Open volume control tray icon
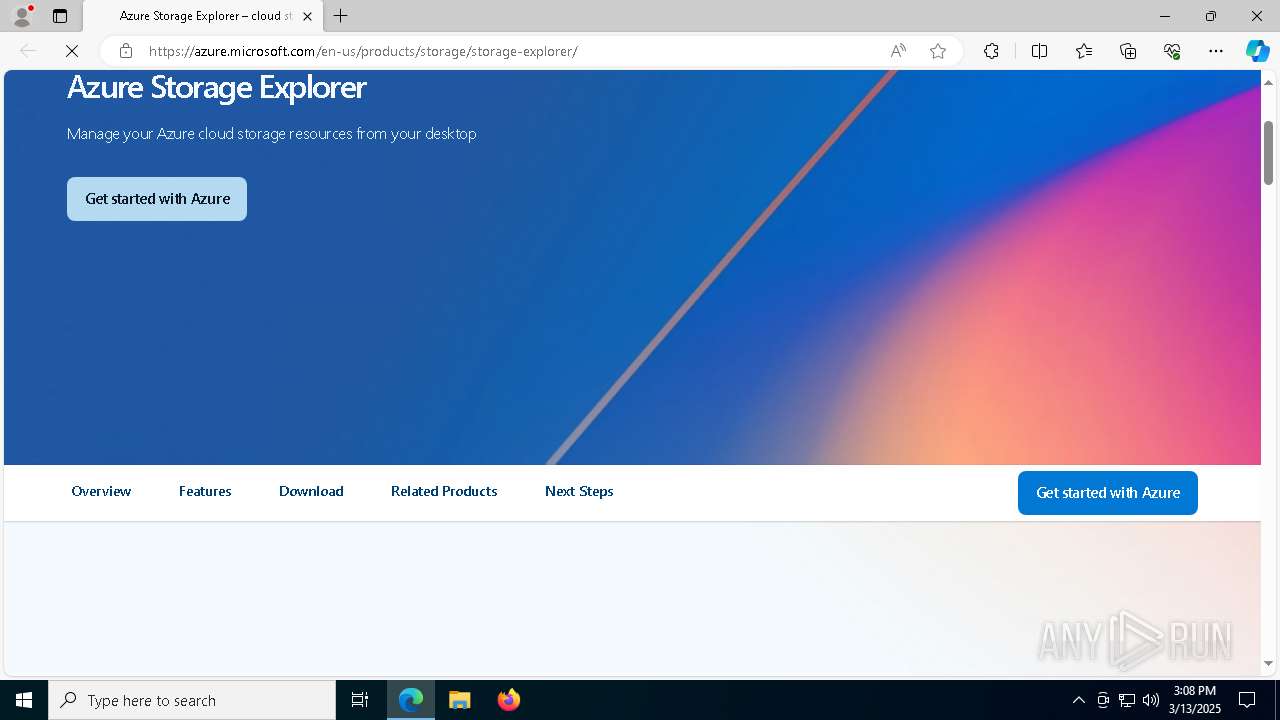The image size is (1280, 720). point(1151,700)
